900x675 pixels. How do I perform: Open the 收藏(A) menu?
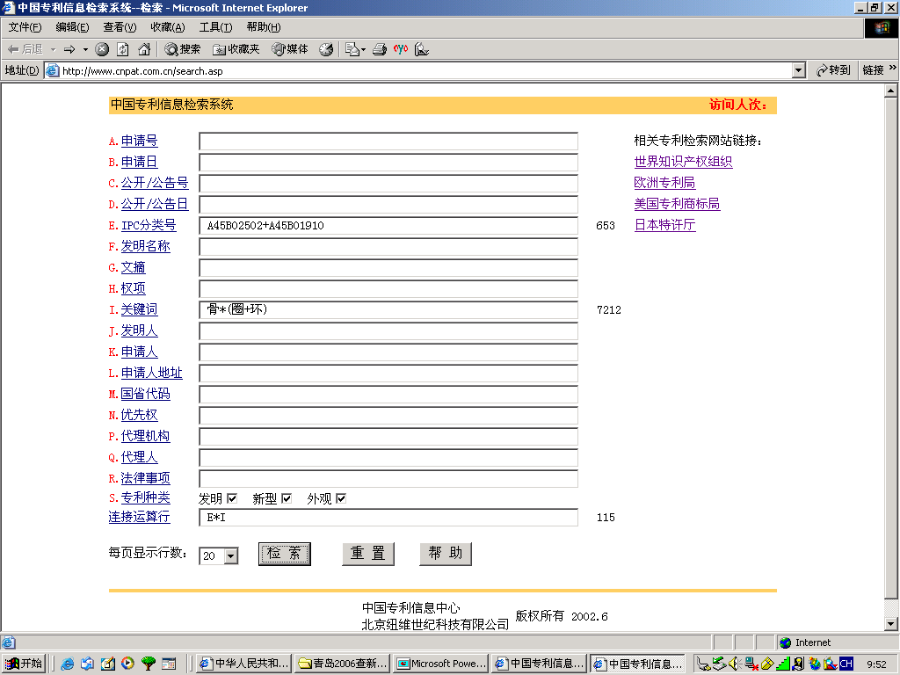tap(168, 27)
